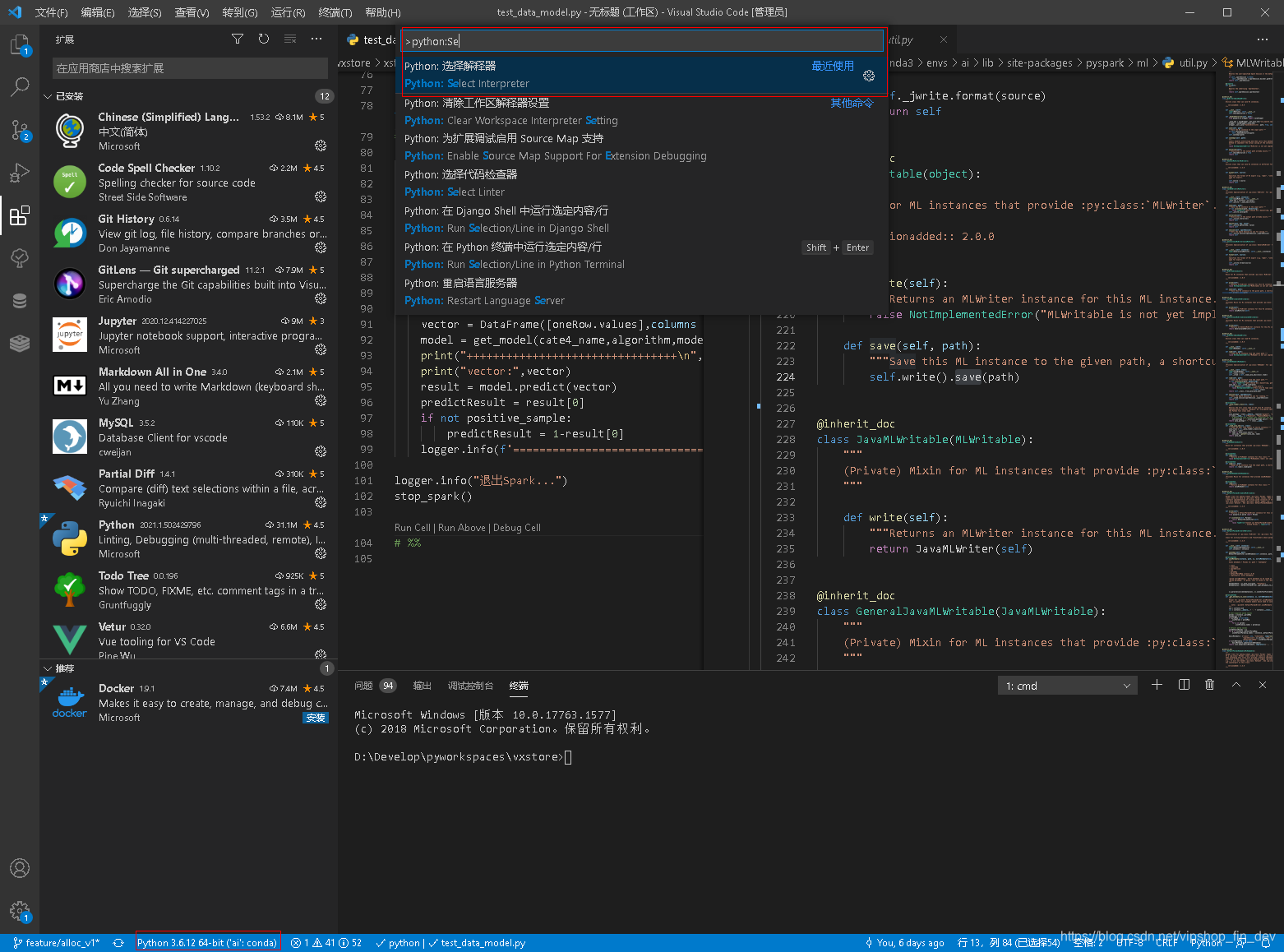Open Run and Debug view
Image resolution: width=1284 pixels, height=952 pixels.
[x=20, y=173]
